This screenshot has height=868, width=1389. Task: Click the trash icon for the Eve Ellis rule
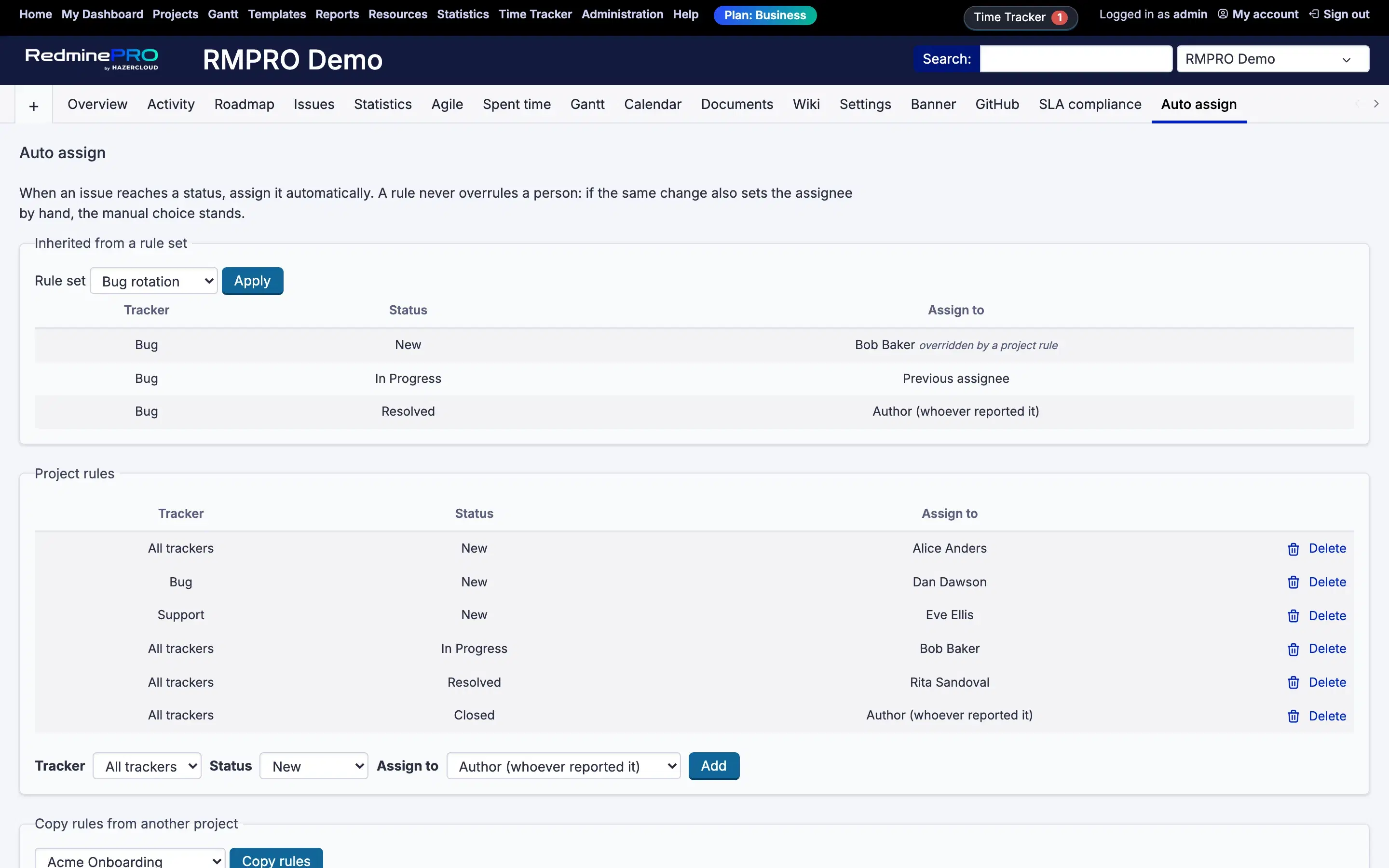(x=1293, y=616)
